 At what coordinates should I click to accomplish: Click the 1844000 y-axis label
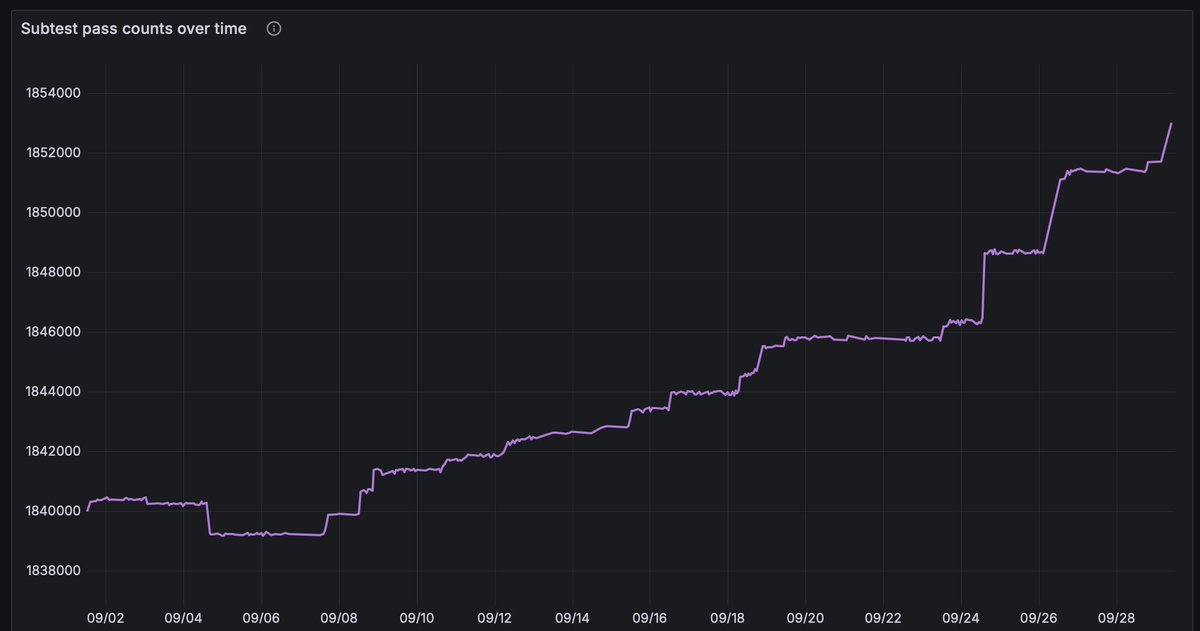53,391
